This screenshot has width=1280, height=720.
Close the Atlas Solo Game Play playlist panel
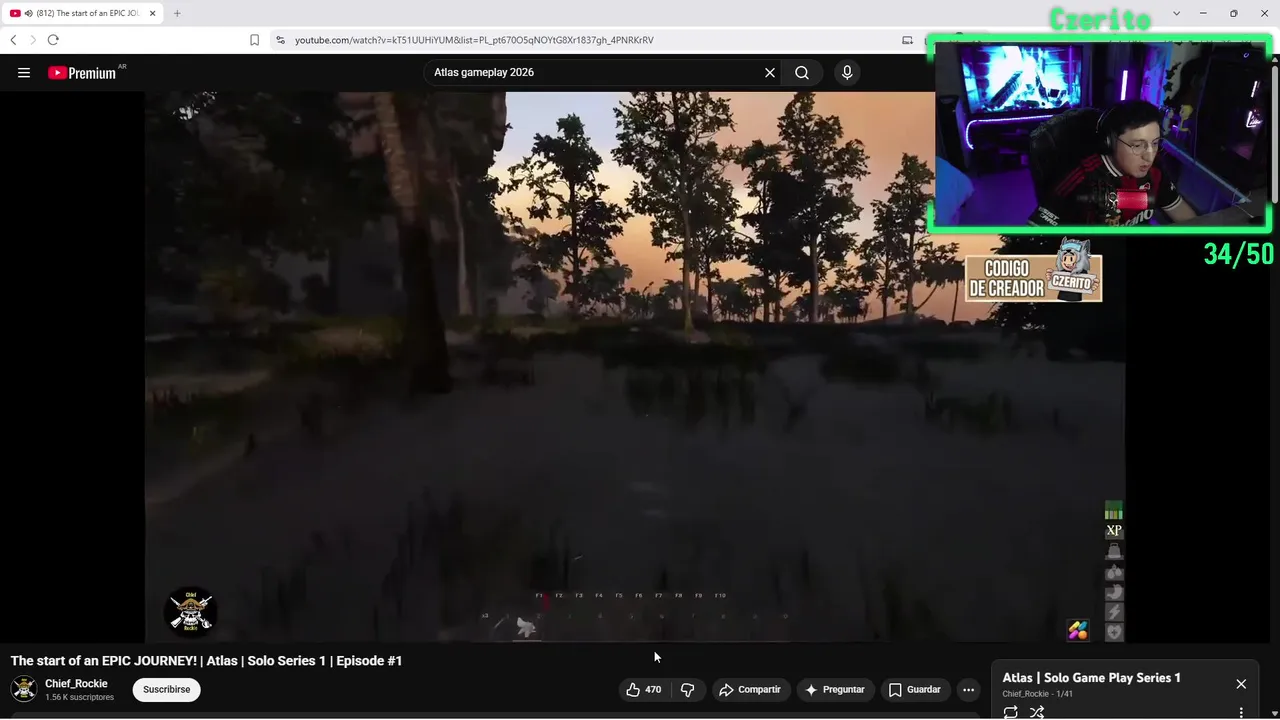[x=1241, y=684]
